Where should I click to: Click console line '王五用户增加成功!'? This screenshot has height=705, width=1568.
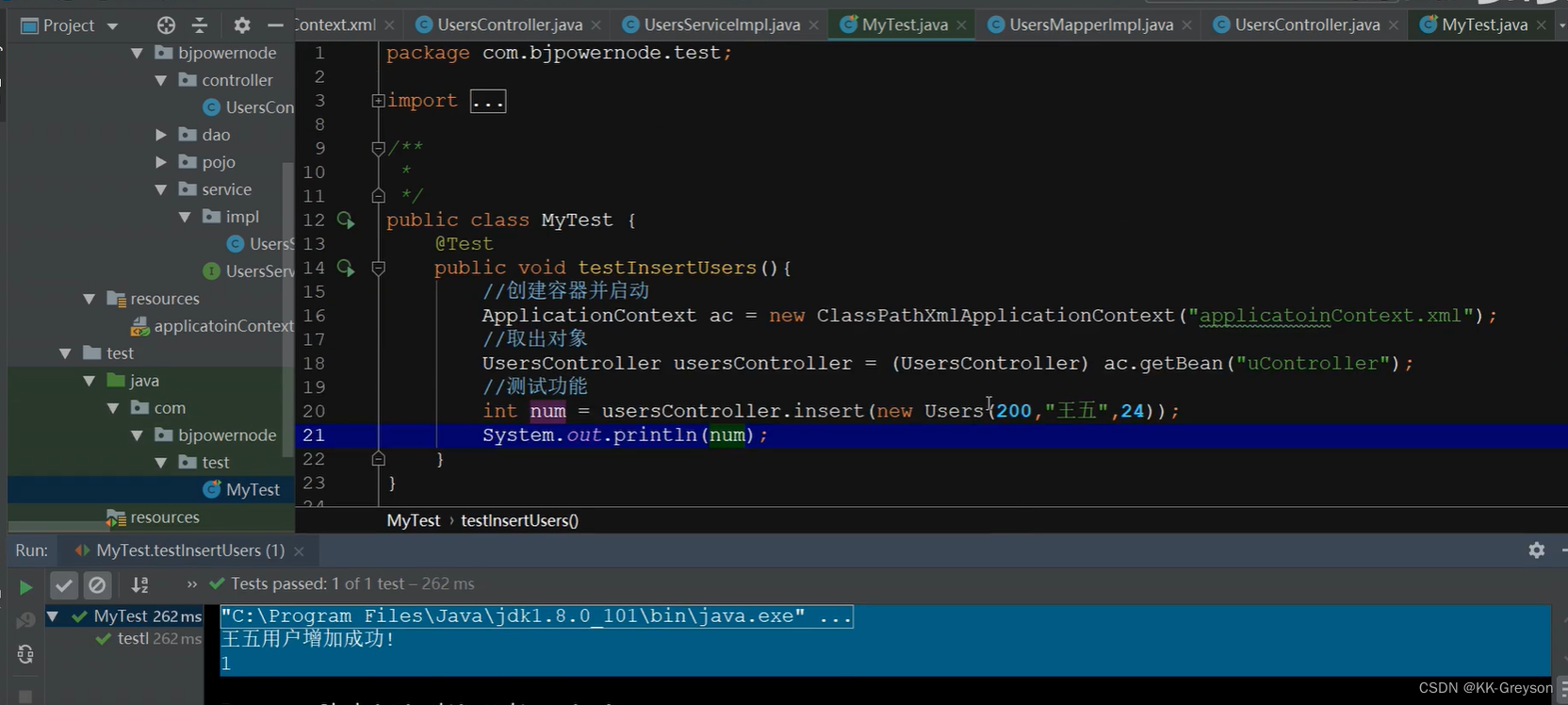pyautogui.click(x=307, y=640)
